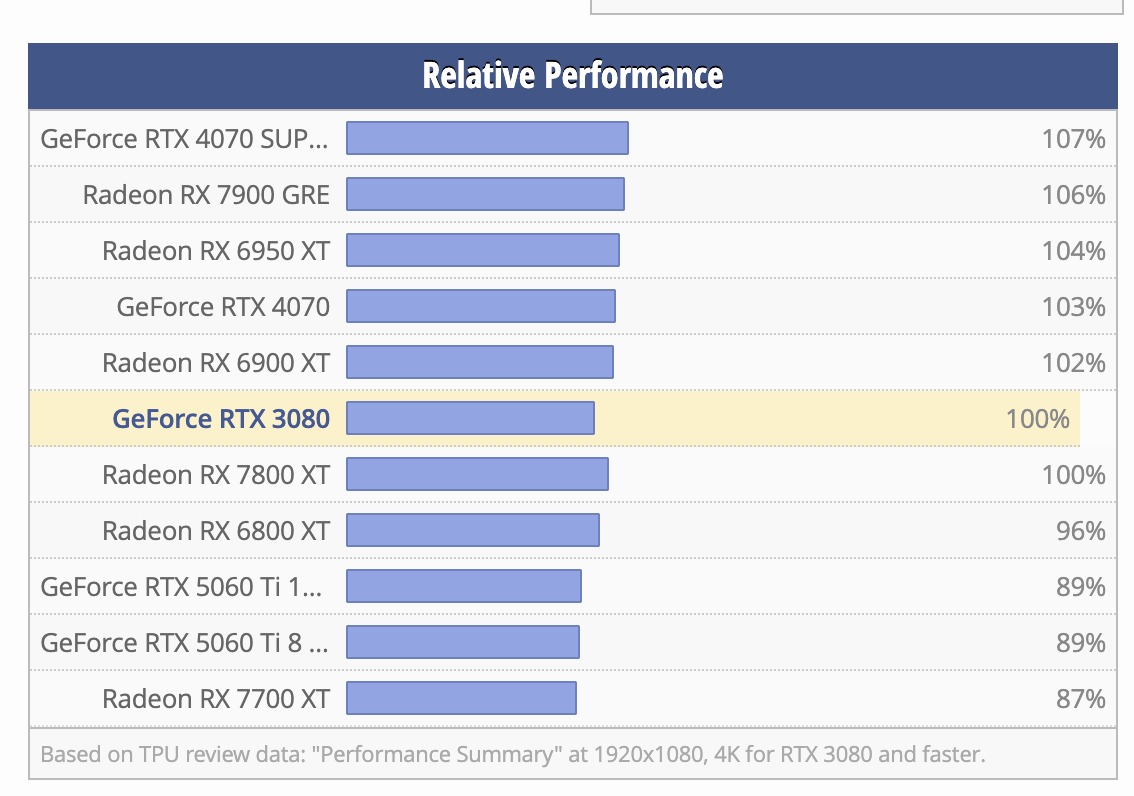Click the GeForce RTX 4070 SUP... performance bar

pos(487,138)
